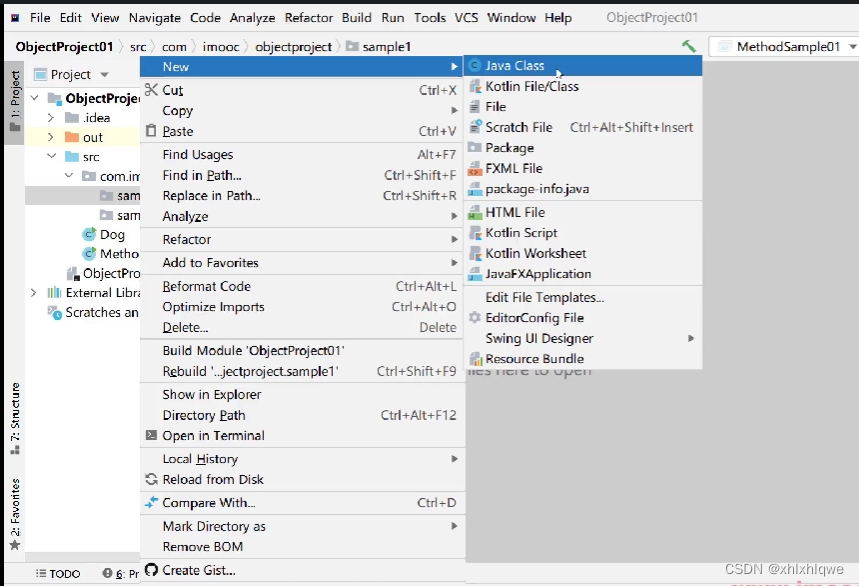Expand the .idea folder
859x586 pixels.
[51, 118]
